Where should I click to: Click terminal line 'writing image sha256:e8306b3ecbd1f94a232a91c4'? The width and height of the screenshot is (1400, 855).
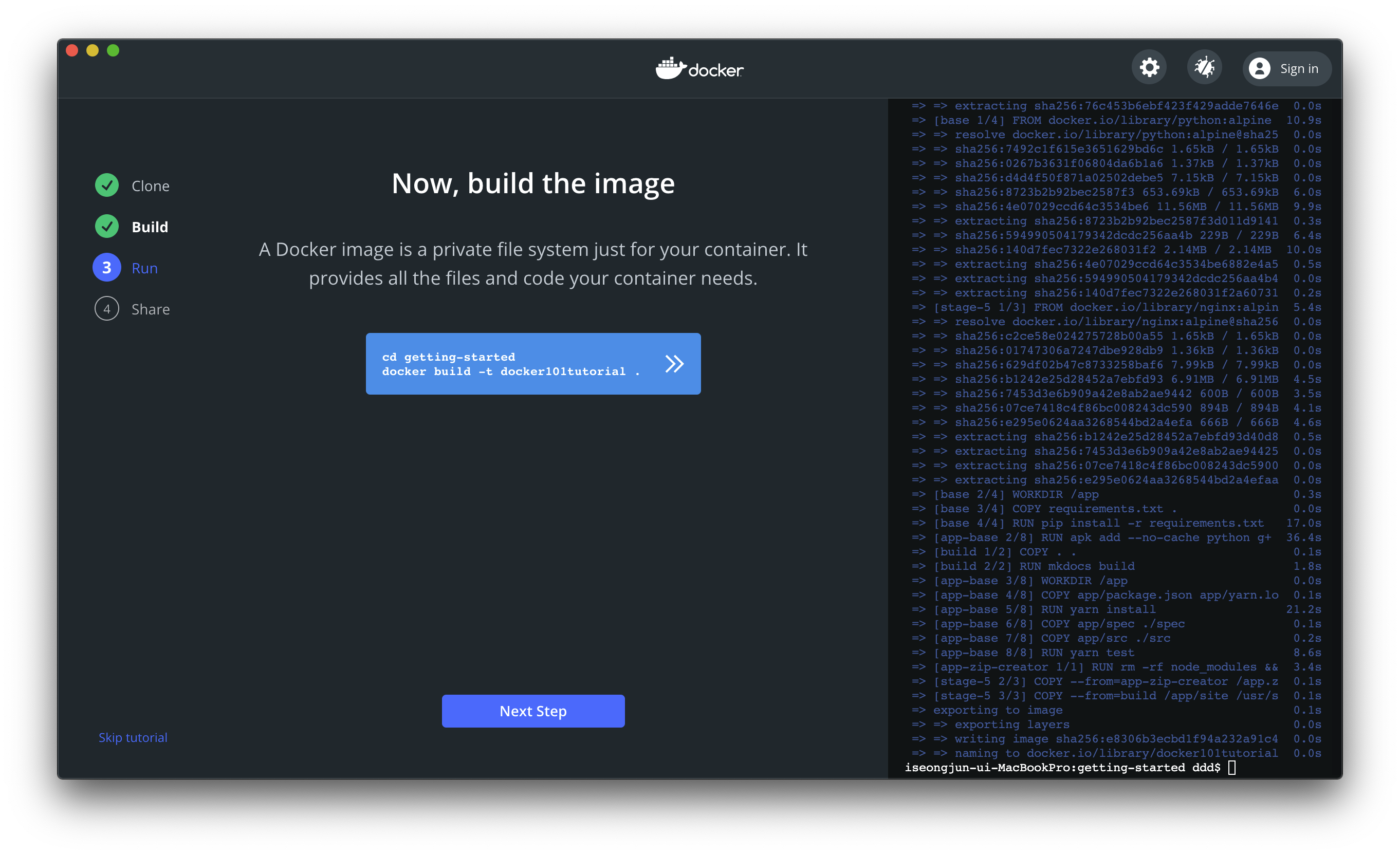(x=1116, y=739)
